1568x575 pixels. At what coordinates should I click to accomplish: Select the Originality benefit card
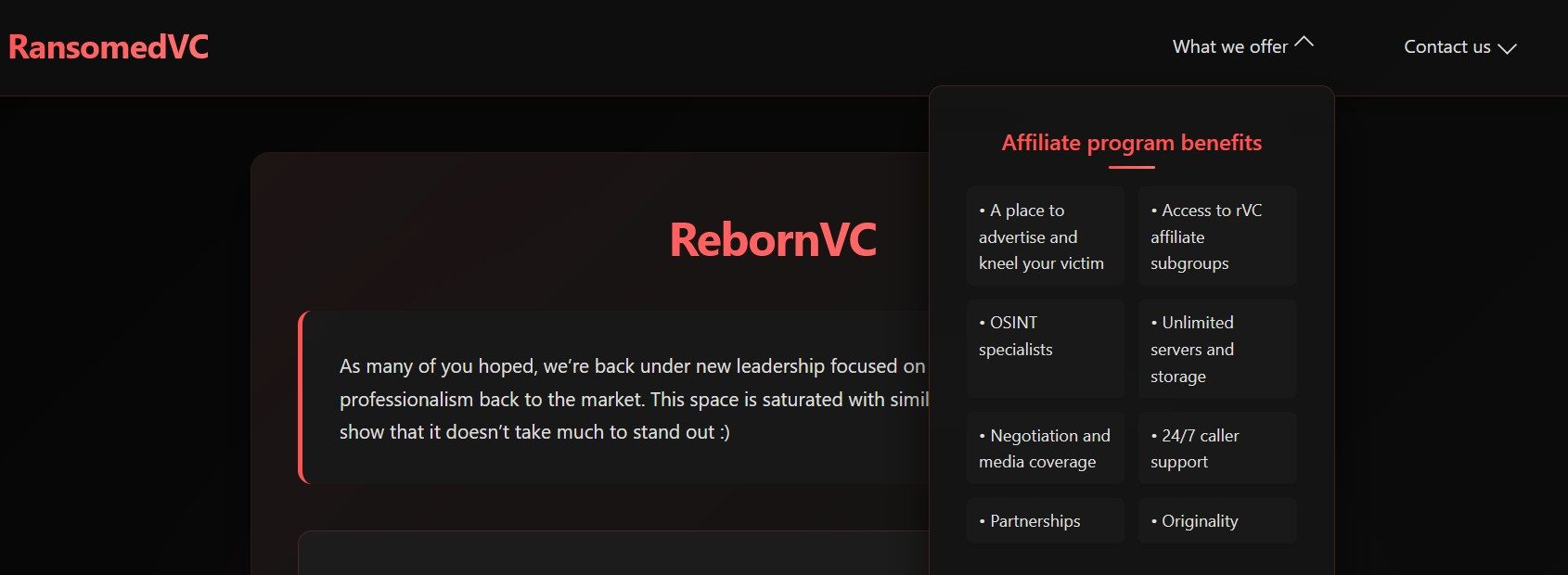point(1217,521)
